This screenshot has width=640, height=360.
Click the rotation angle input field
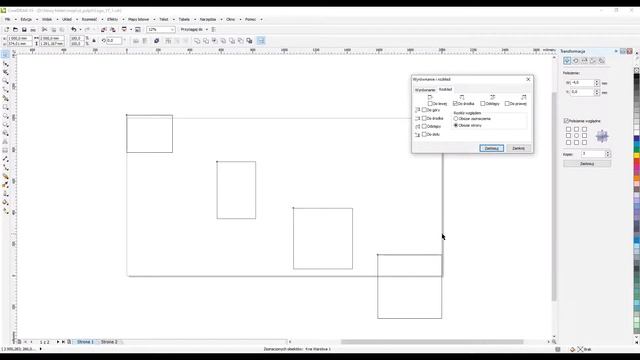(114, 41)
